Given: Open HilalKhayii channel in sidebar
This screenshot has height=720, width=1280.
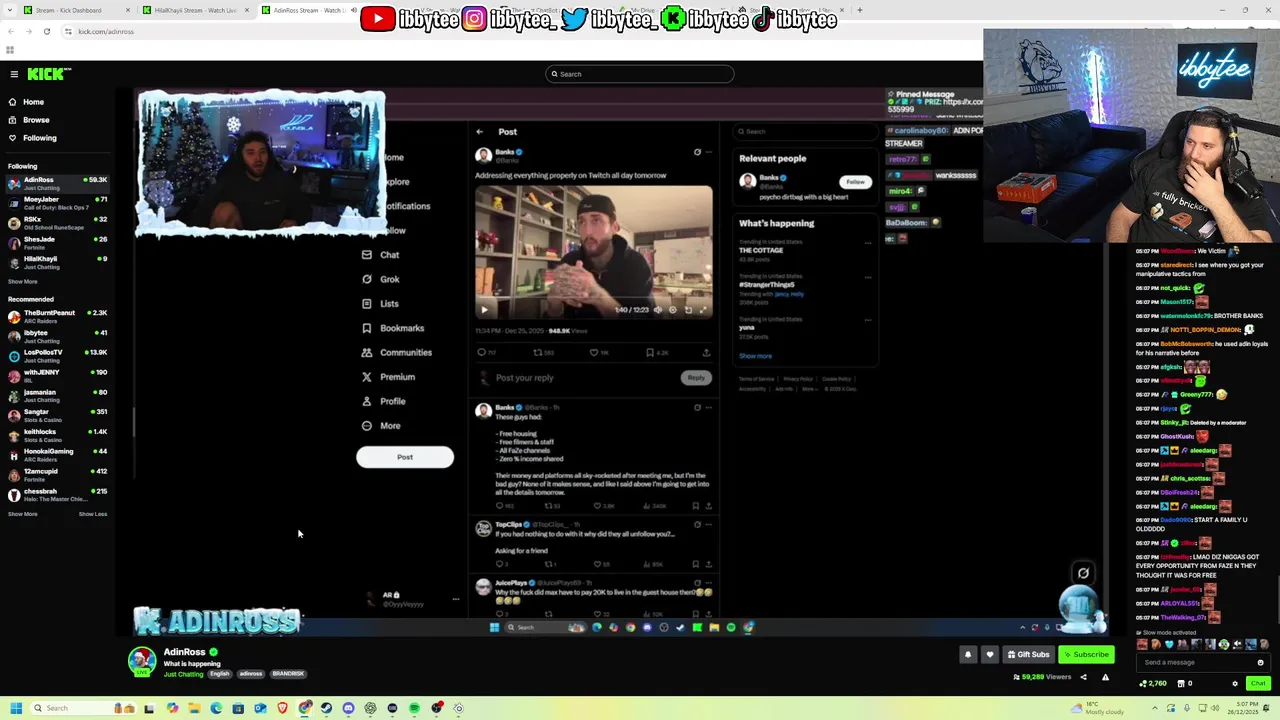Looking at the screenshot, I should click(x=57, y=262).
